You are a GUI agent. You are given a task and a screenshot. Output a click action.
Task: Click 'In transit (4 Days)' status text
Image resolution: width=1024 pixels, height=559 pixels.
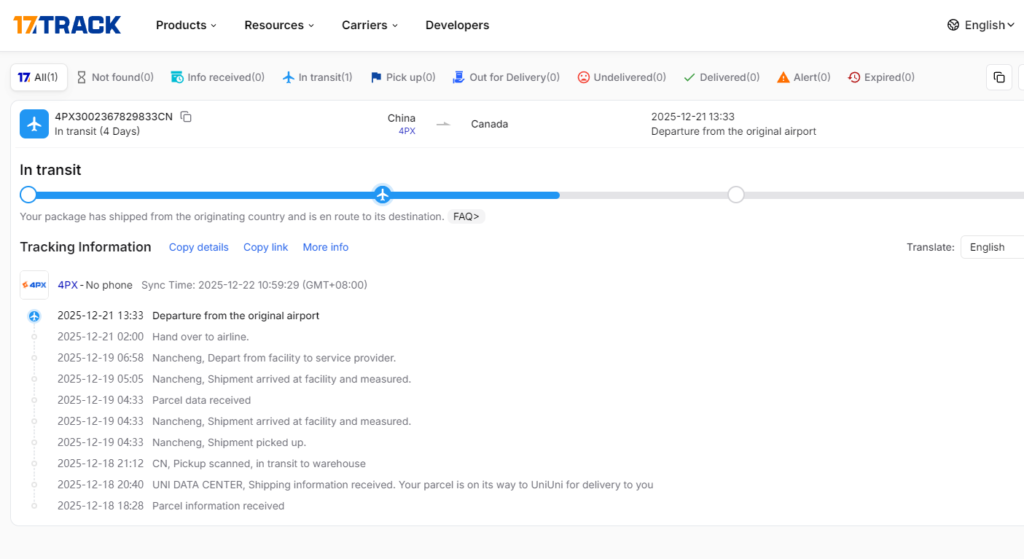click(97, 131)
